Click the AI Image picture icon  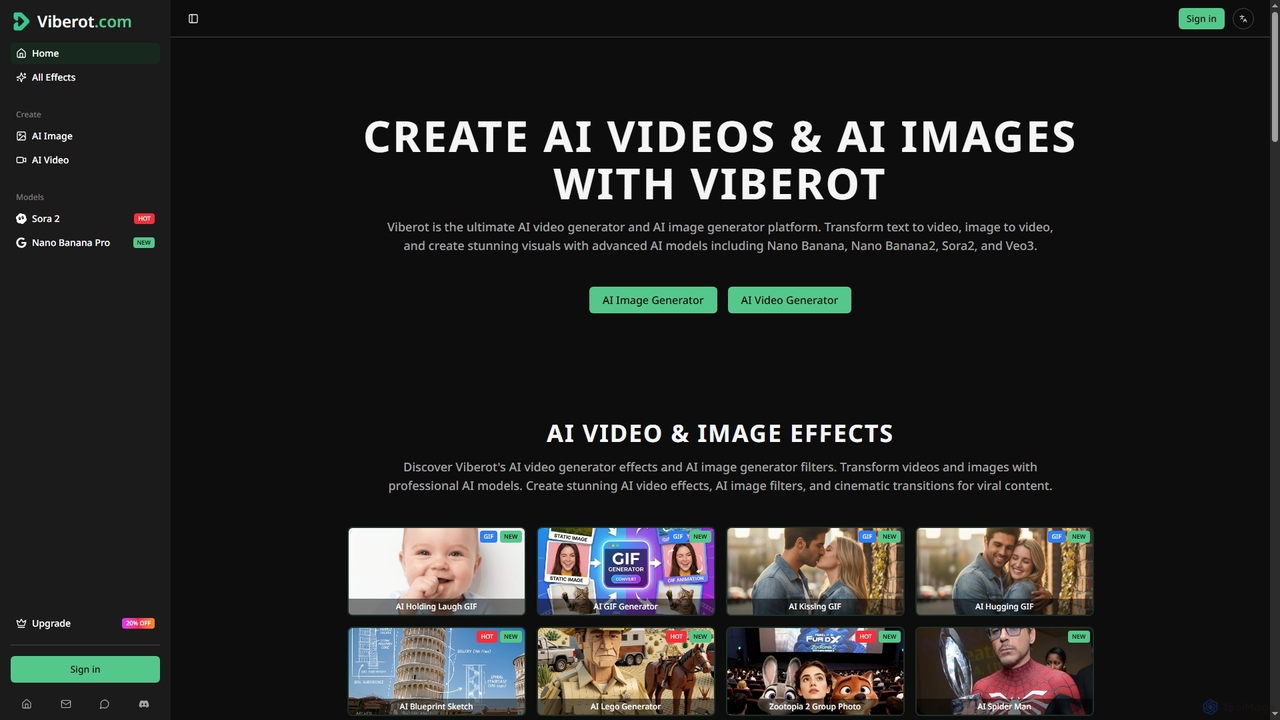click(x=21, y=136)
